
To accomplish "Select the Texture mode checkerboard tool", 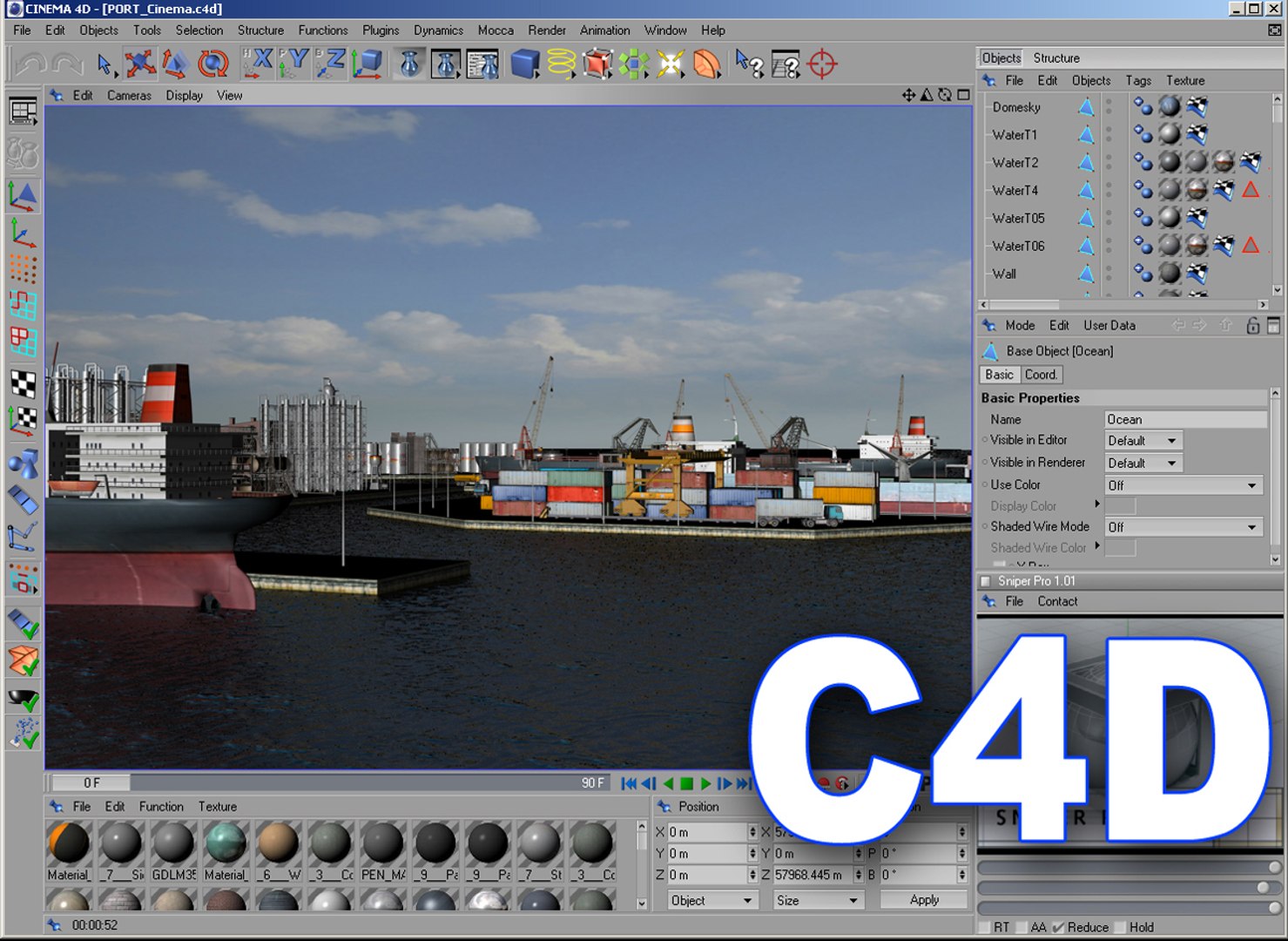I will coord(23,383).
